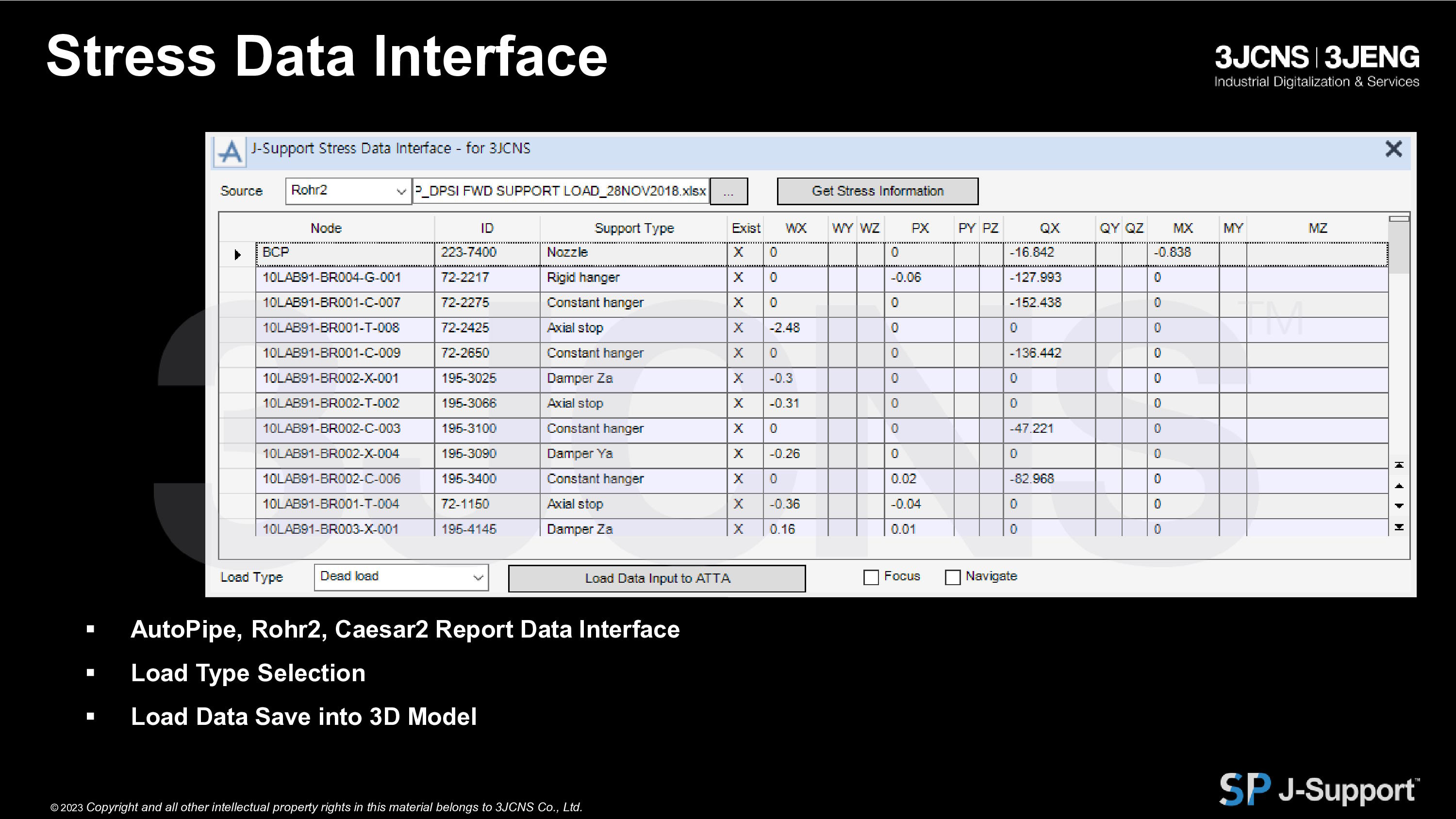
Task: Click the PX column header
Action: [x=920, y=228]
